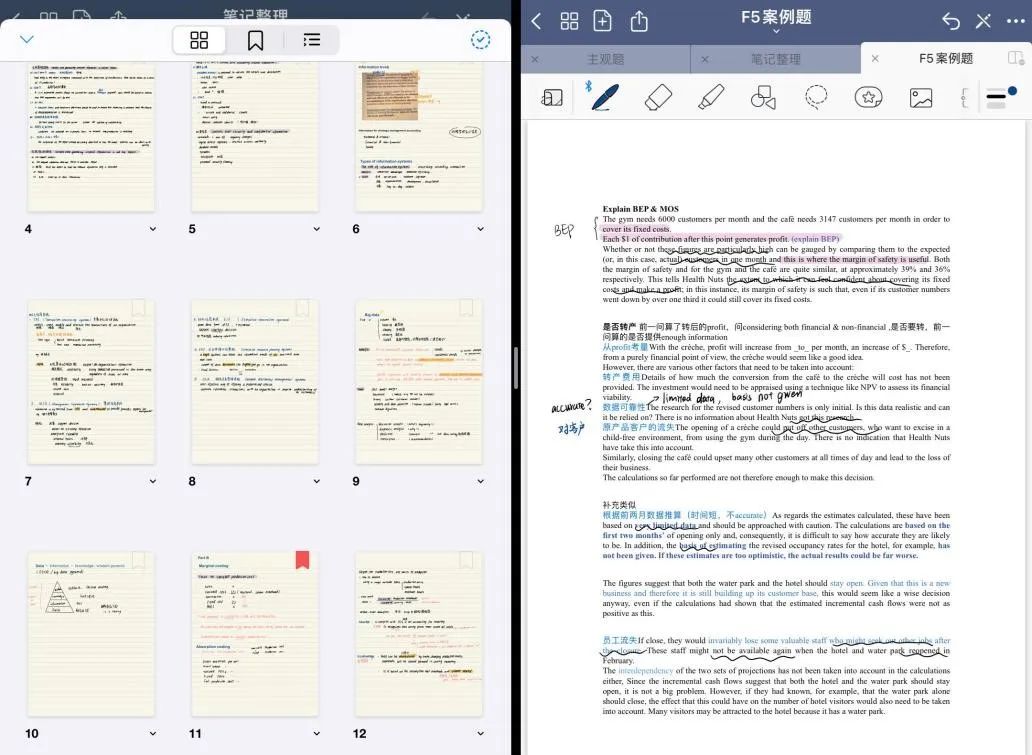Select the Eraser tool
The image size is (1032, 755).
coord(658,97)
